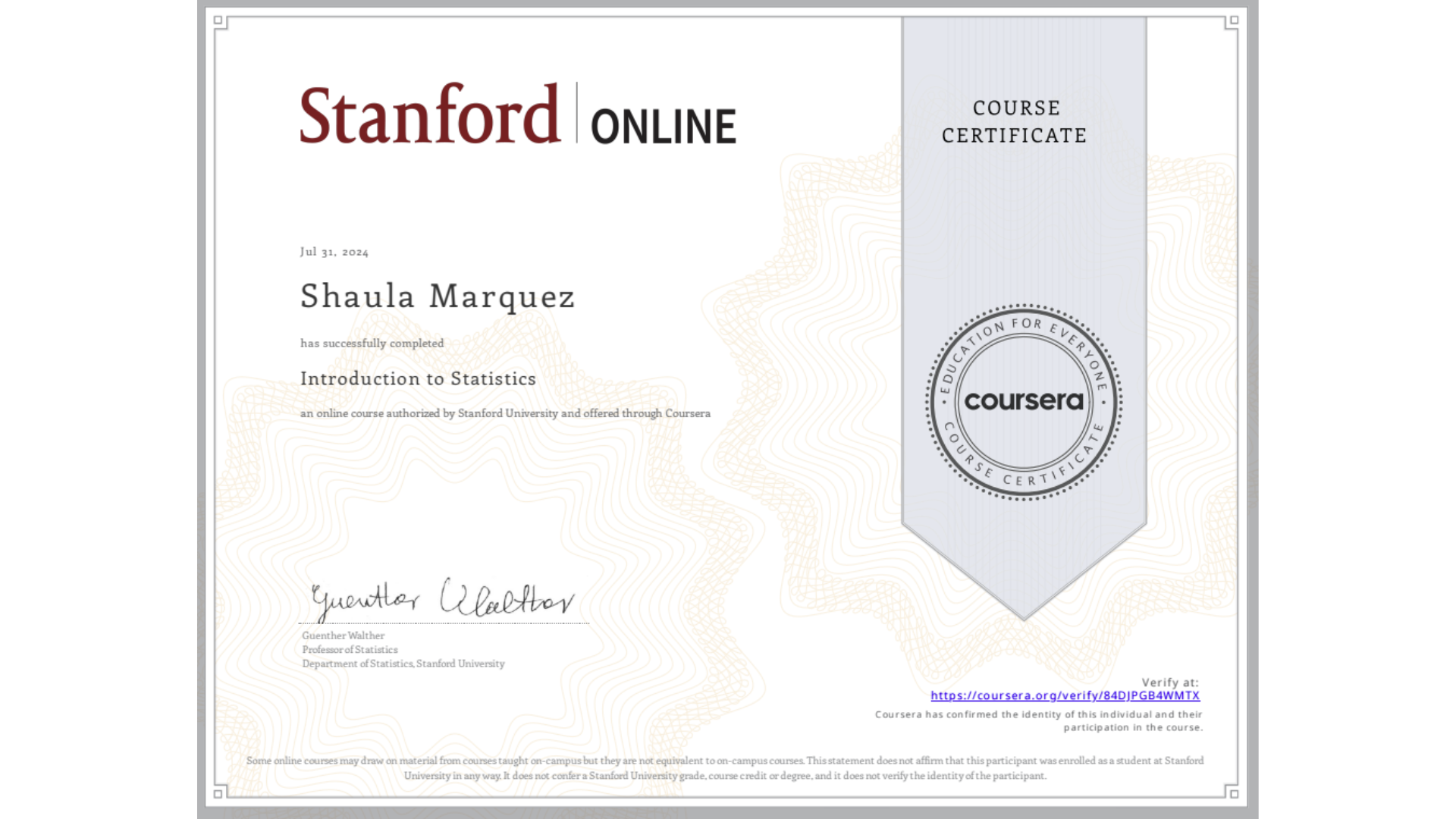
Task: Click the Department of Statistics line
Action: 403,664
